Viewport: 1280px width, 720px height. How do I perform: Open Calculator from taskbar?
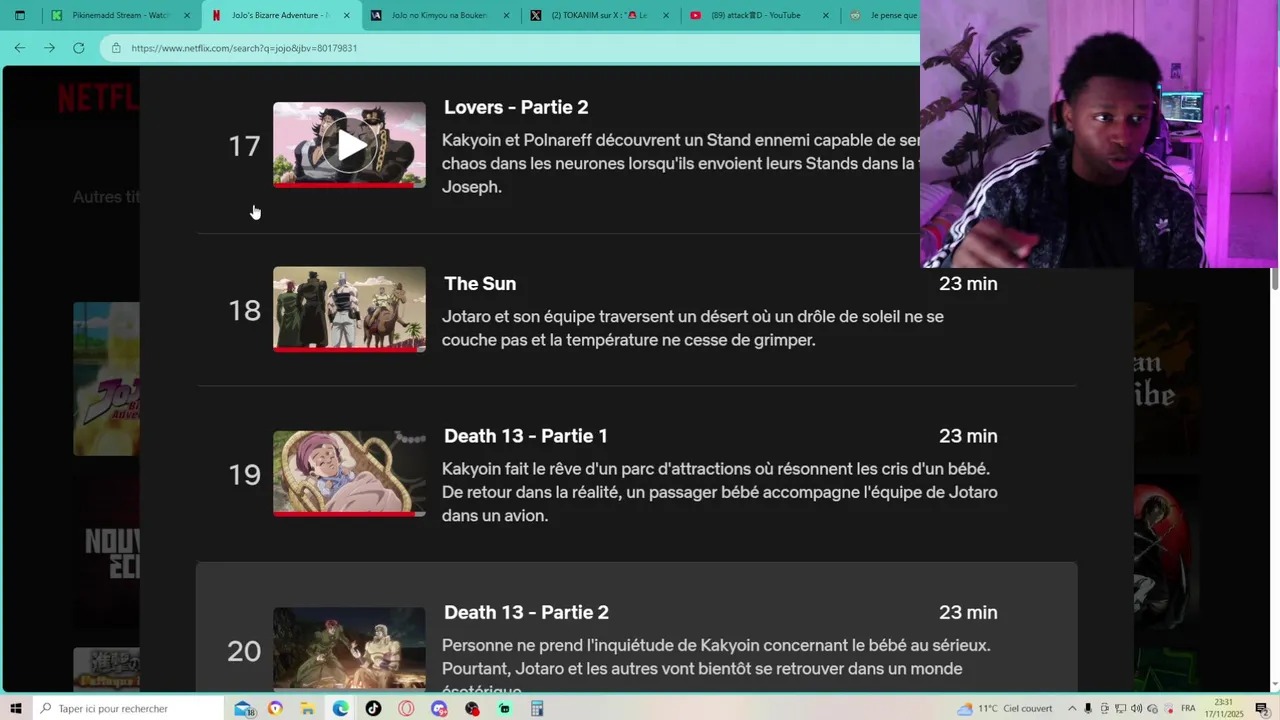coord(537,708)
